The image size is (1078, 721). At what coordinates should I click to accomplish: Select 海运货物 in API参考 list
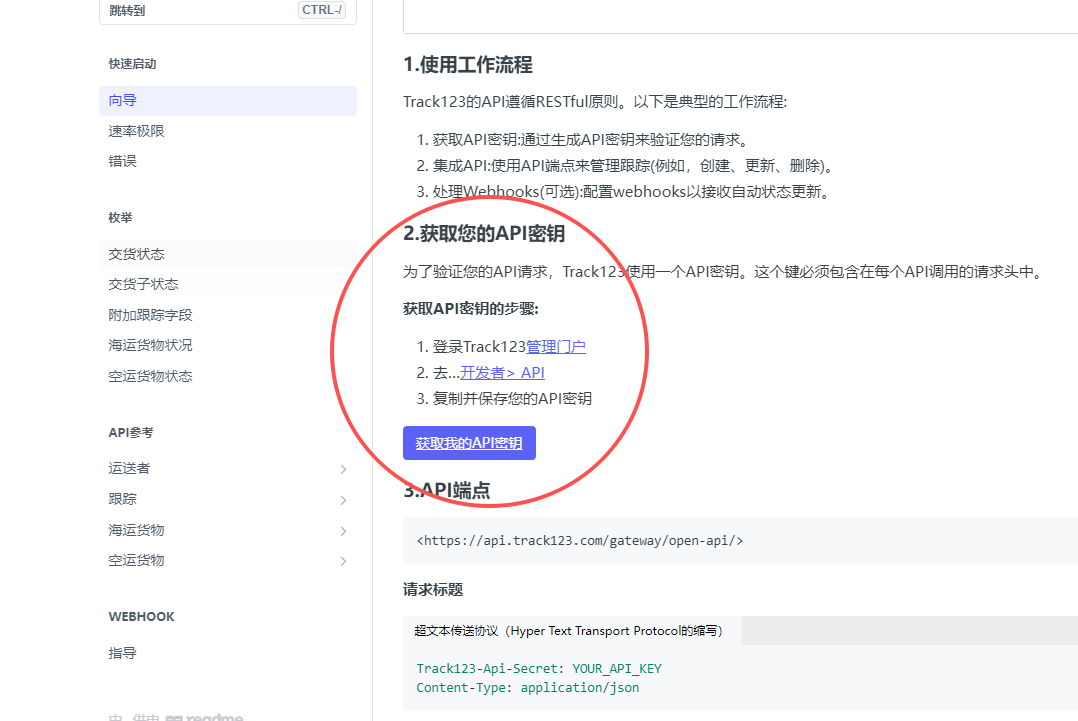click(136, 530)
